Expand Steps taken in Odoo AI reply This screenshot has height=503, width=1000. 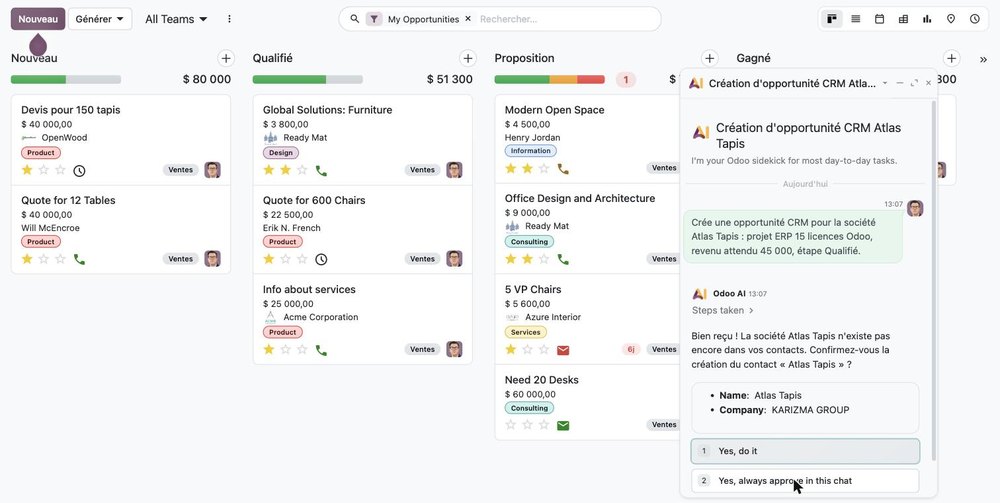pyautogui.click(x=723, y=310)
